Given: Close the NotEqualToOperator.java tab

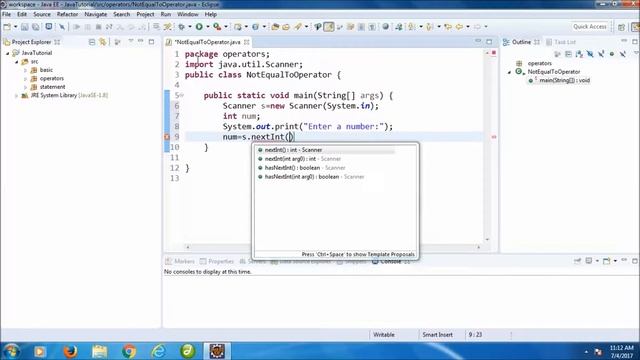Looking at the screenshot, I should pos(247,42).
